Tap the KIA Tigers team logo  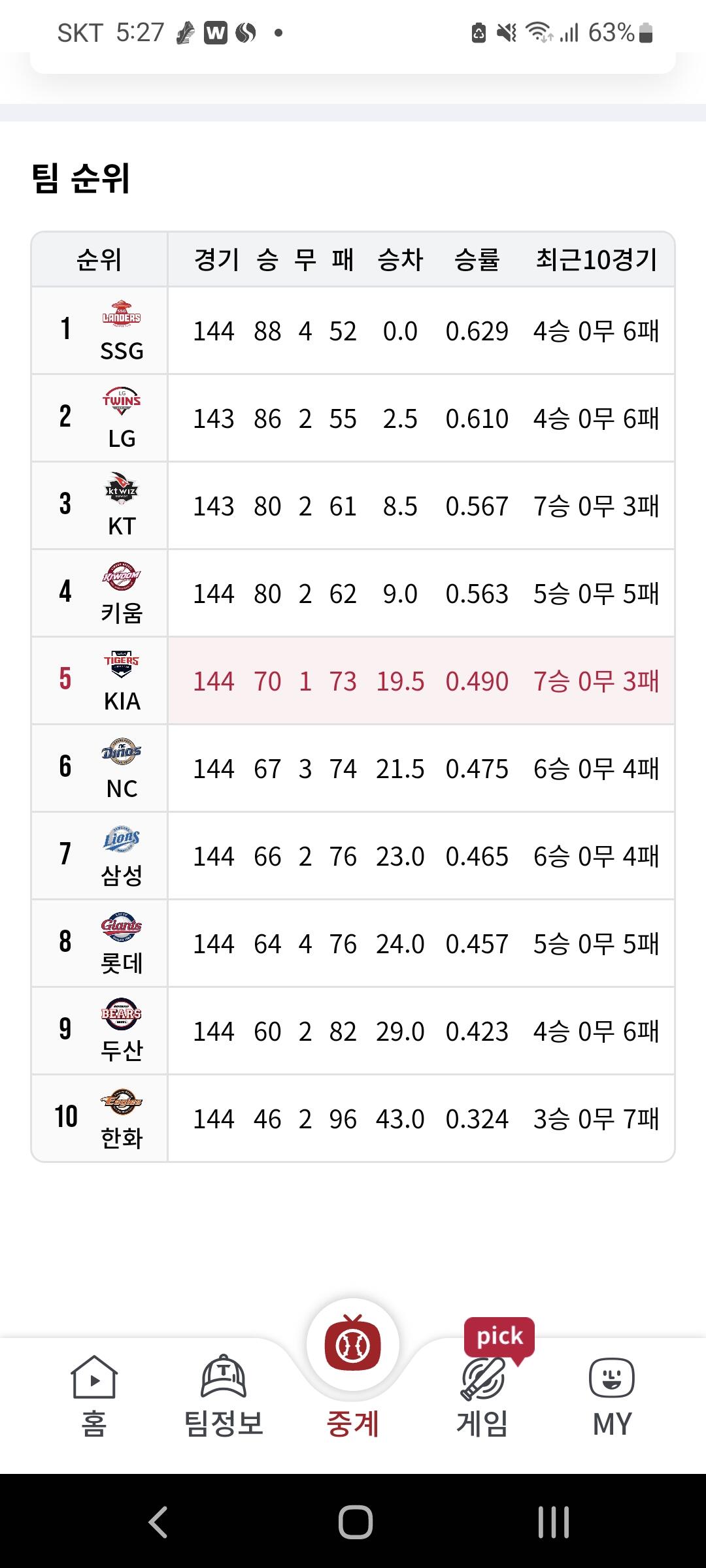pyautogui.click(x=122, y=663)
